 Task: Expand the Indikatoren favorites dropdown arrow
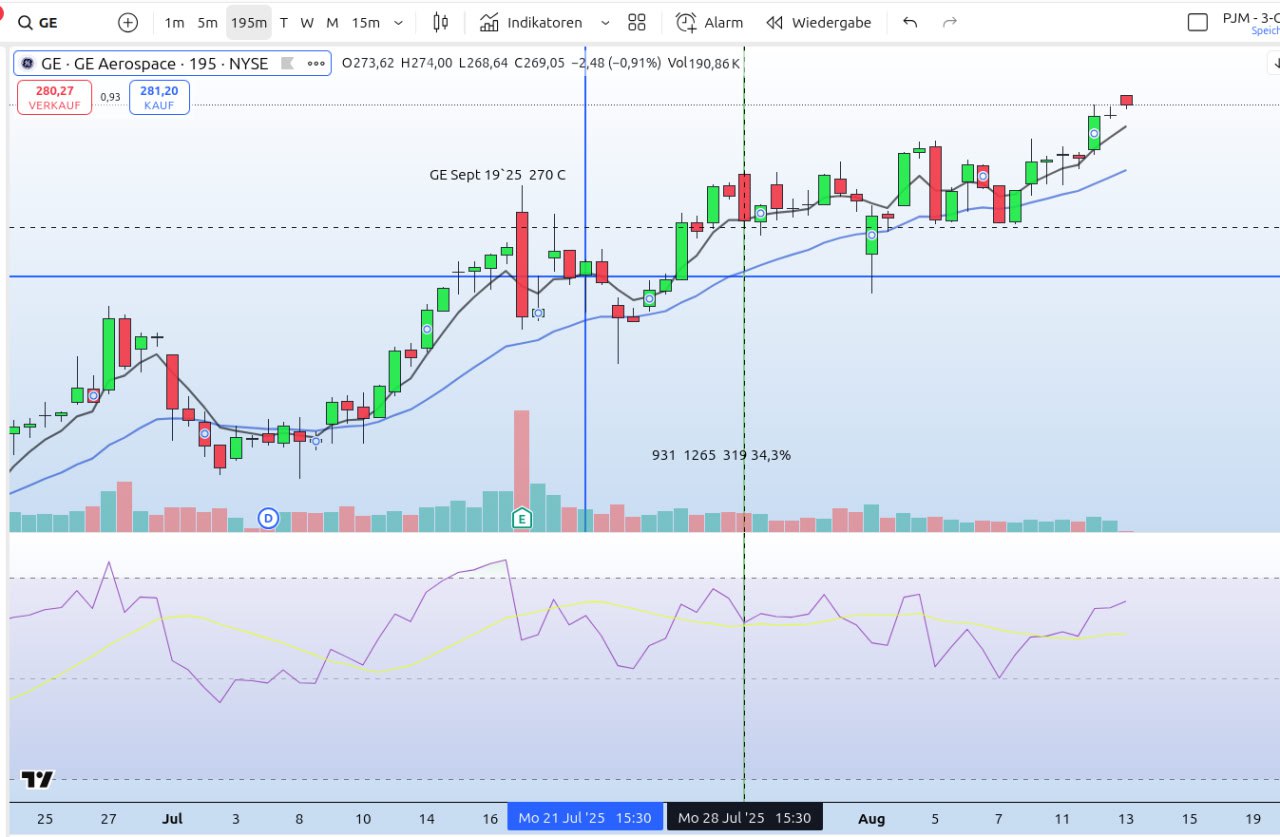pos(605,22)
